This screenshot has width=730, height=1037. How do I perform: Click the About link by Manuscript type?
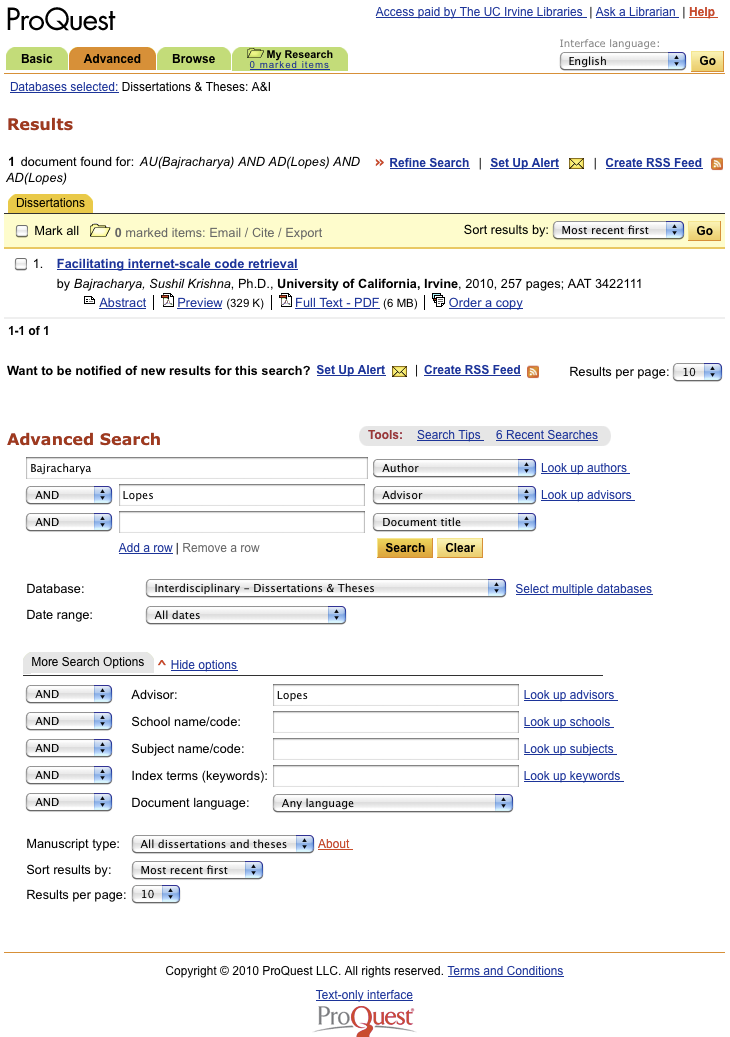point(335,844)
